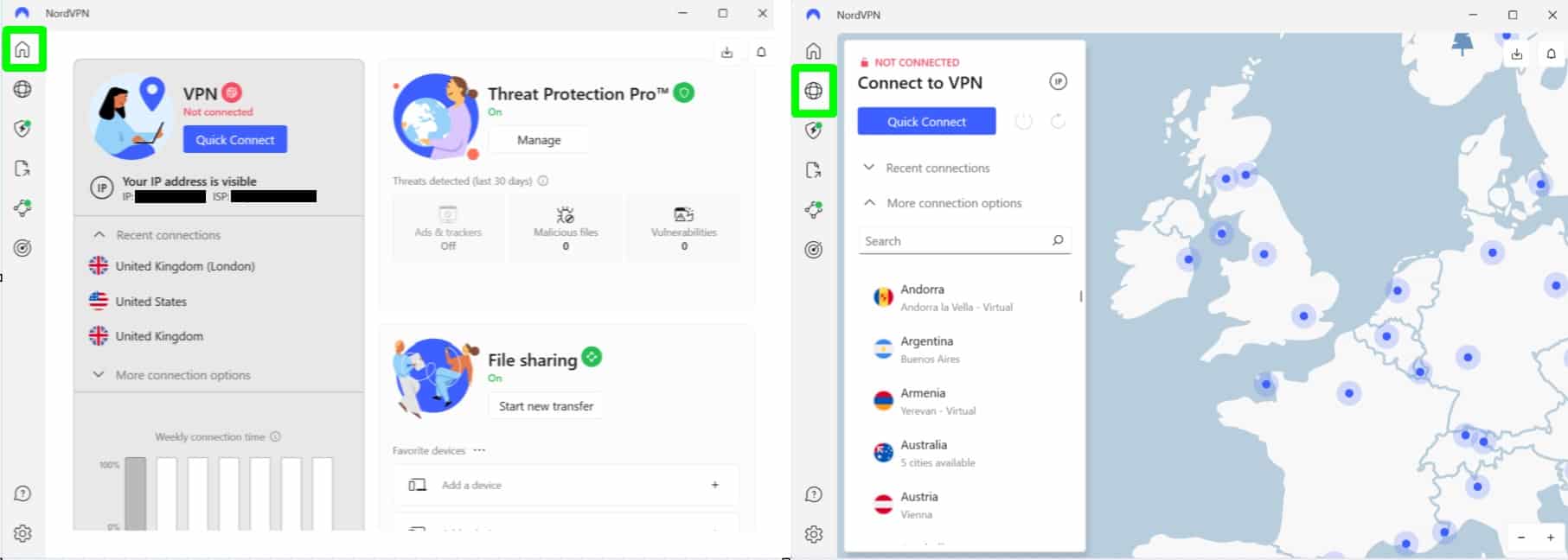Screen dimensions: 1568x560
Task: Open settings gear in map window sidebar
Action: tap(813, 534)
